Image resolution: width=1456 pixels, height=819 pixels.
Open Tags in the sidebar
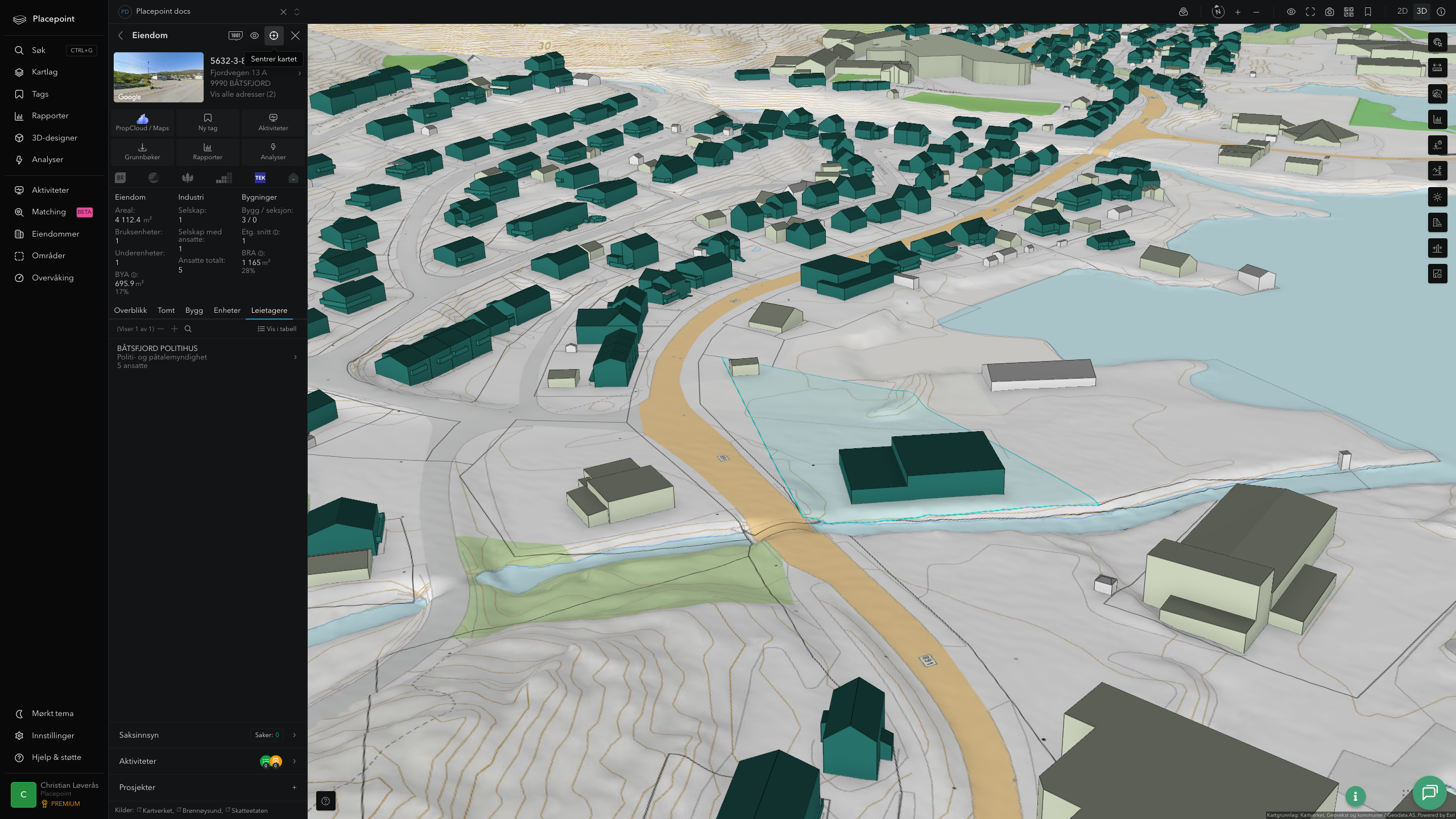(55, 94)
